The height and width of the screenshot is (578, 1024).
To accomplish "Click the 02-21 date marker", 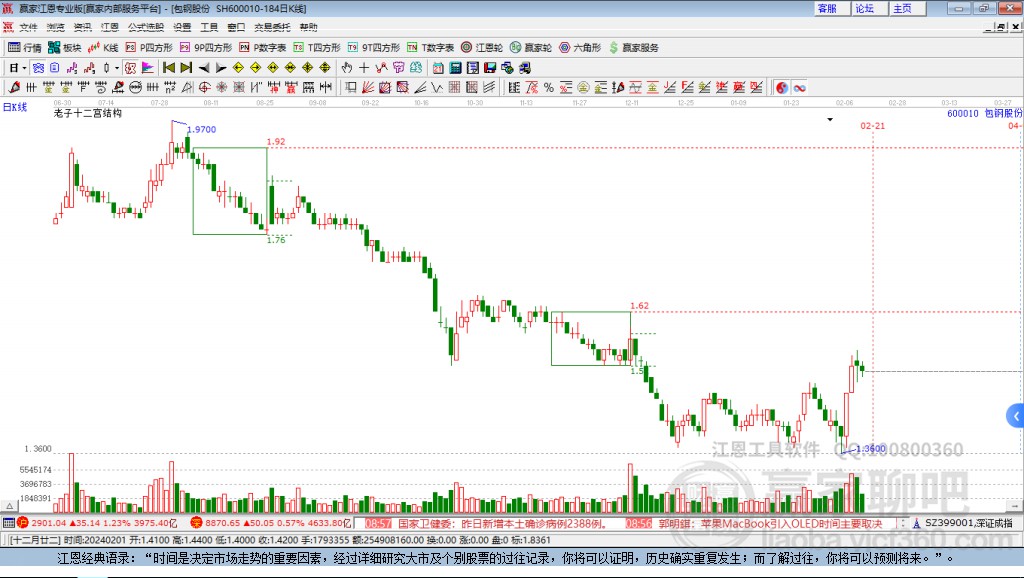I will 872,125.
